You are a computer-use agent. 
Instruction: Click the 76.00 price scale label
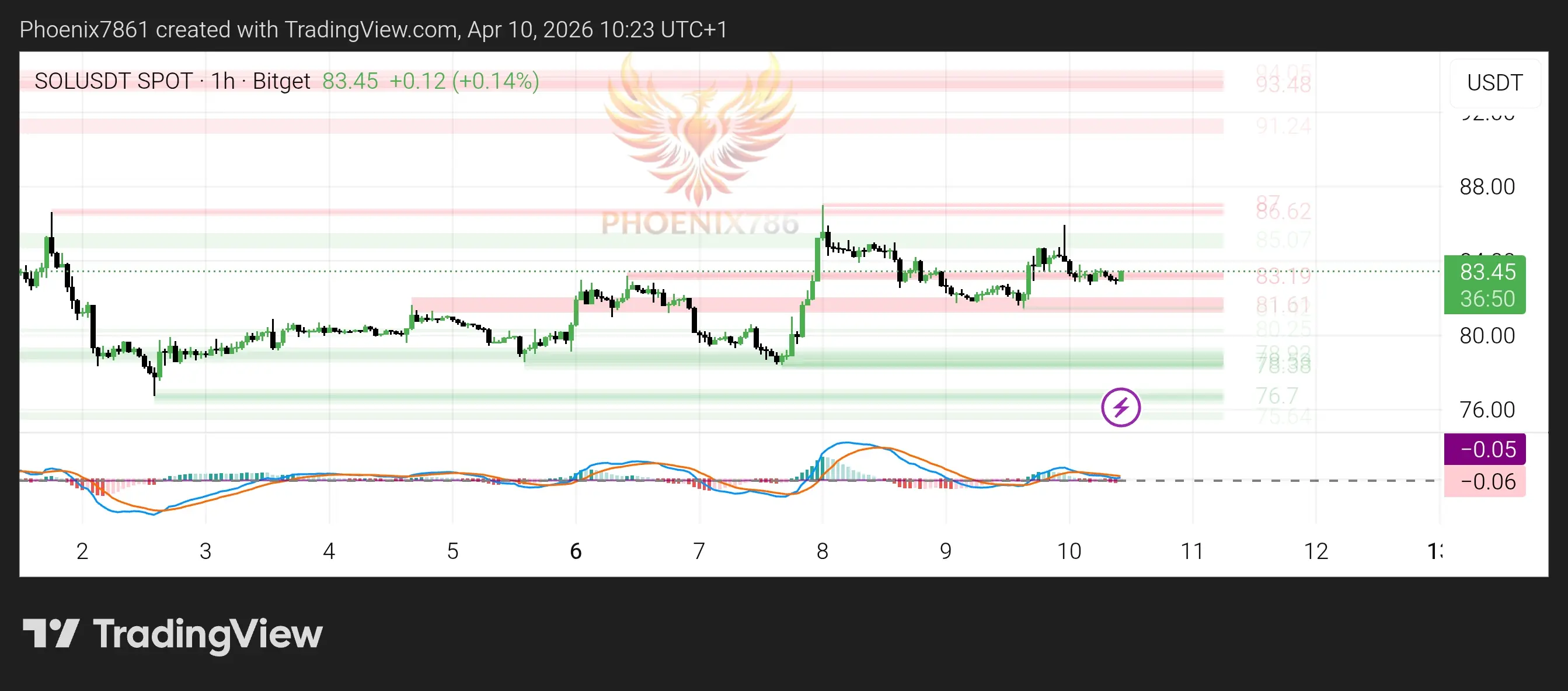[1486, 409]
